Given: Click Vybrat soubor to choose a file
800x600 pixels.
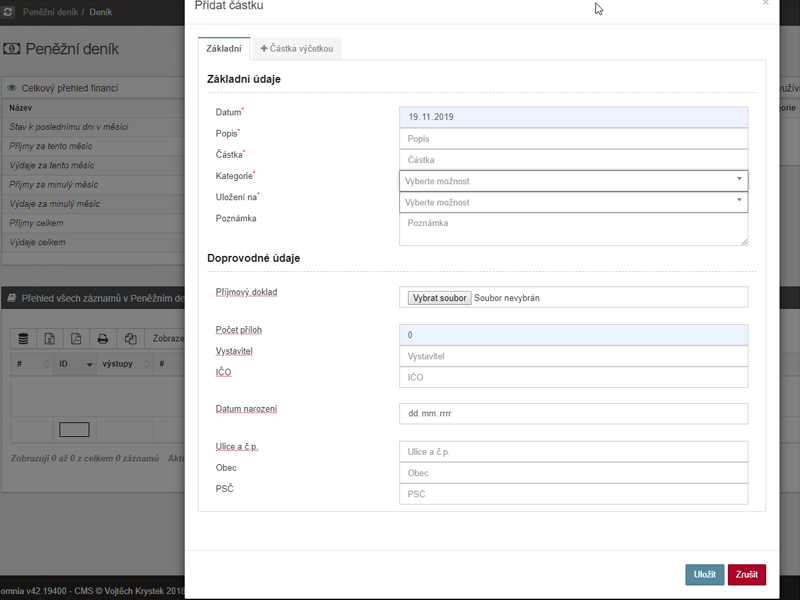Looking at the screenshot, I should [440, 298].
